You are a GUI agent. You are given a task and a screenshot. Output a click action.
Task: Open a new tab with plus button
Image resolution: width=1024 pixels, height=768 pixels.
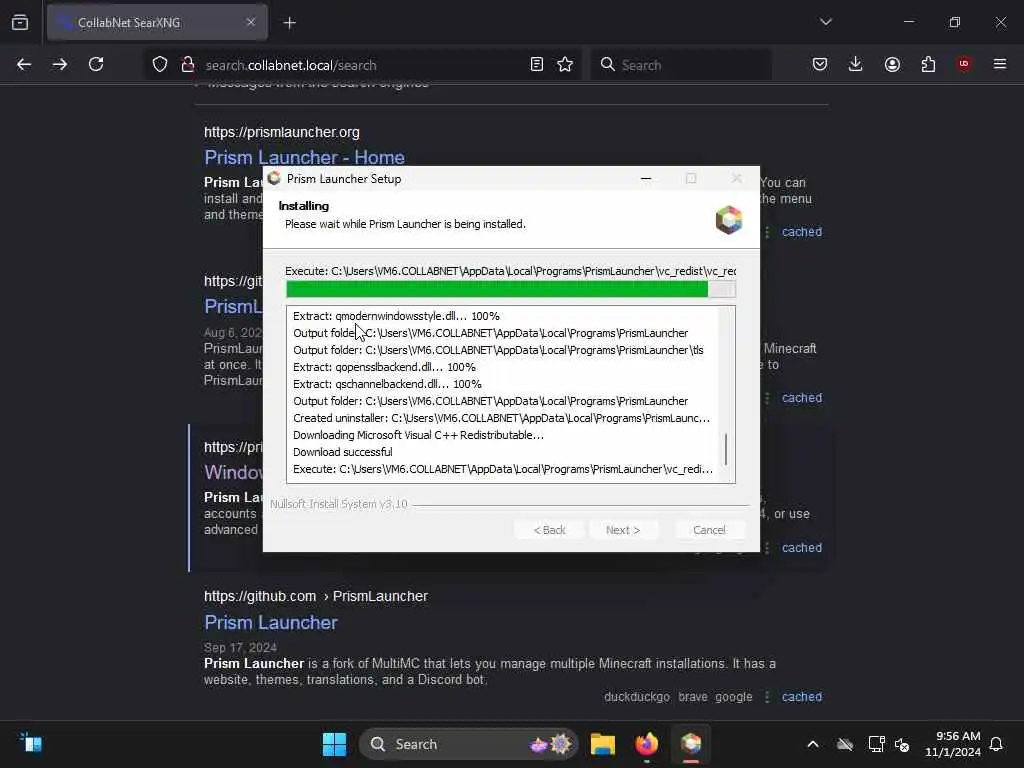coord(289,23)
